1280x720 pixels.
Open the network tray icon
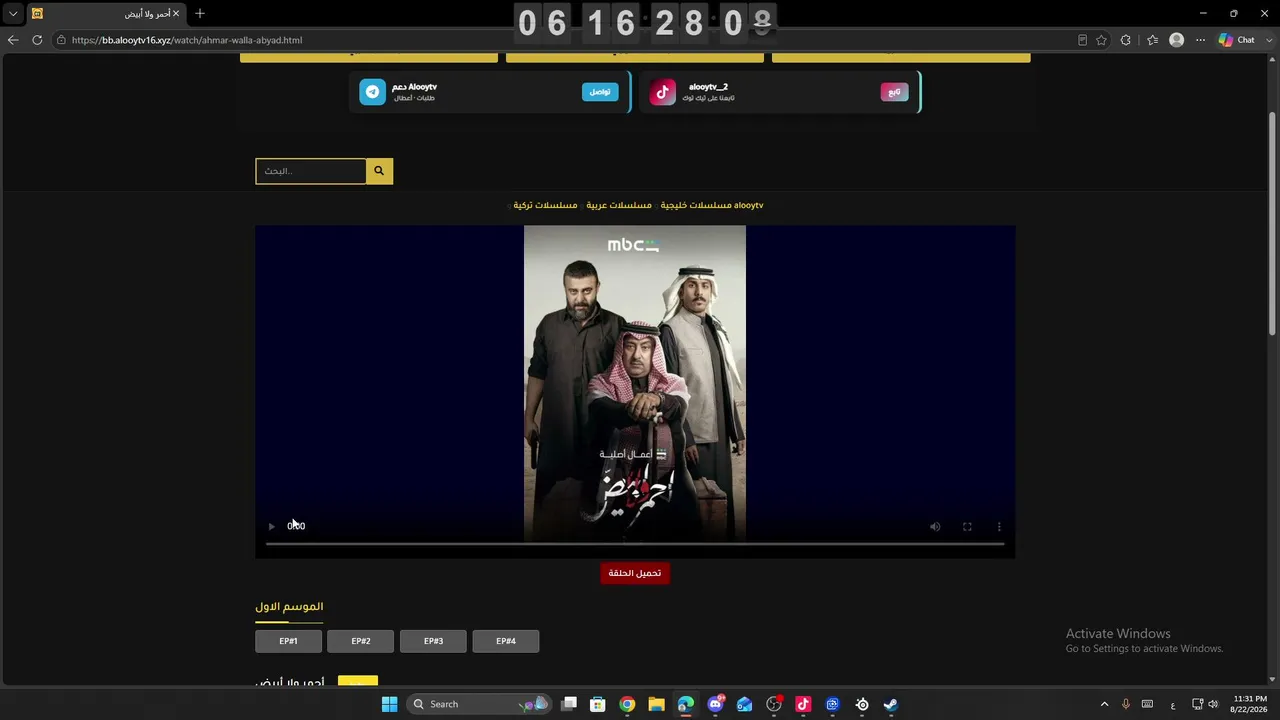1198,704
